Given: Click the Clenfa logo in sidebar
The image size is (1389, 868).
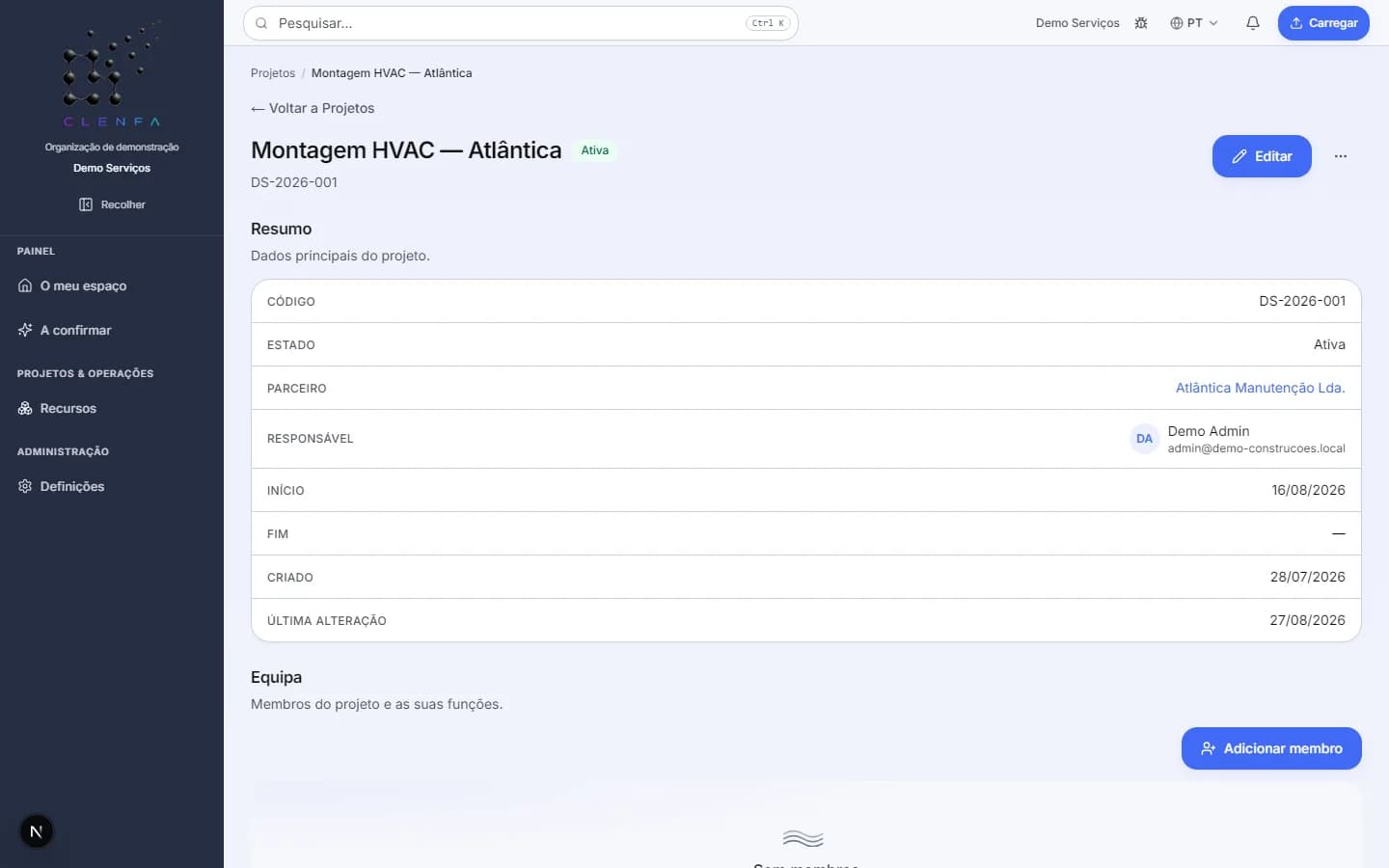Looking at the screenshot, I should (x=112, y=75).
